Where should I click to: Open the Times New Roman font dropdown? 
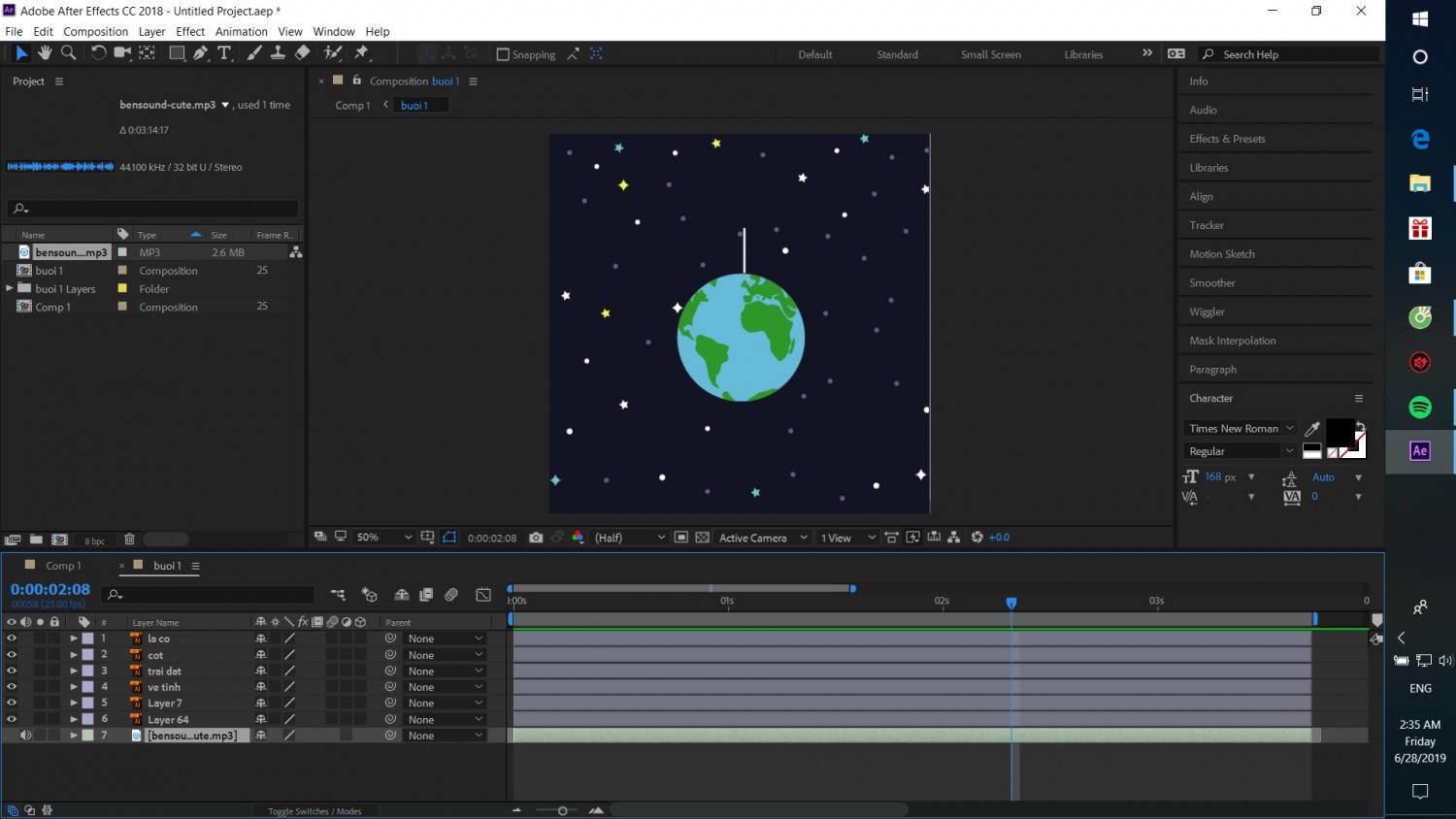[1240, 429]
